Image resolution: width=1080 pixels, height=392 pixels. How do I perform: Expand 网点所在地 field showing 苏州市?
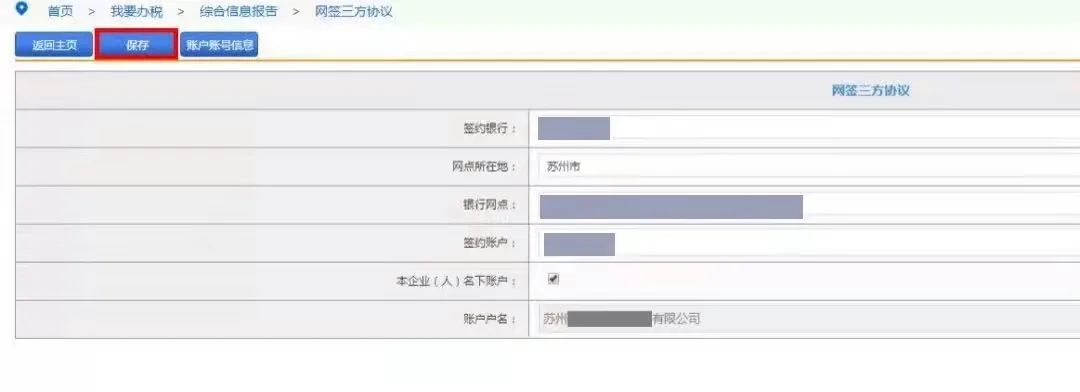[807, 167]
